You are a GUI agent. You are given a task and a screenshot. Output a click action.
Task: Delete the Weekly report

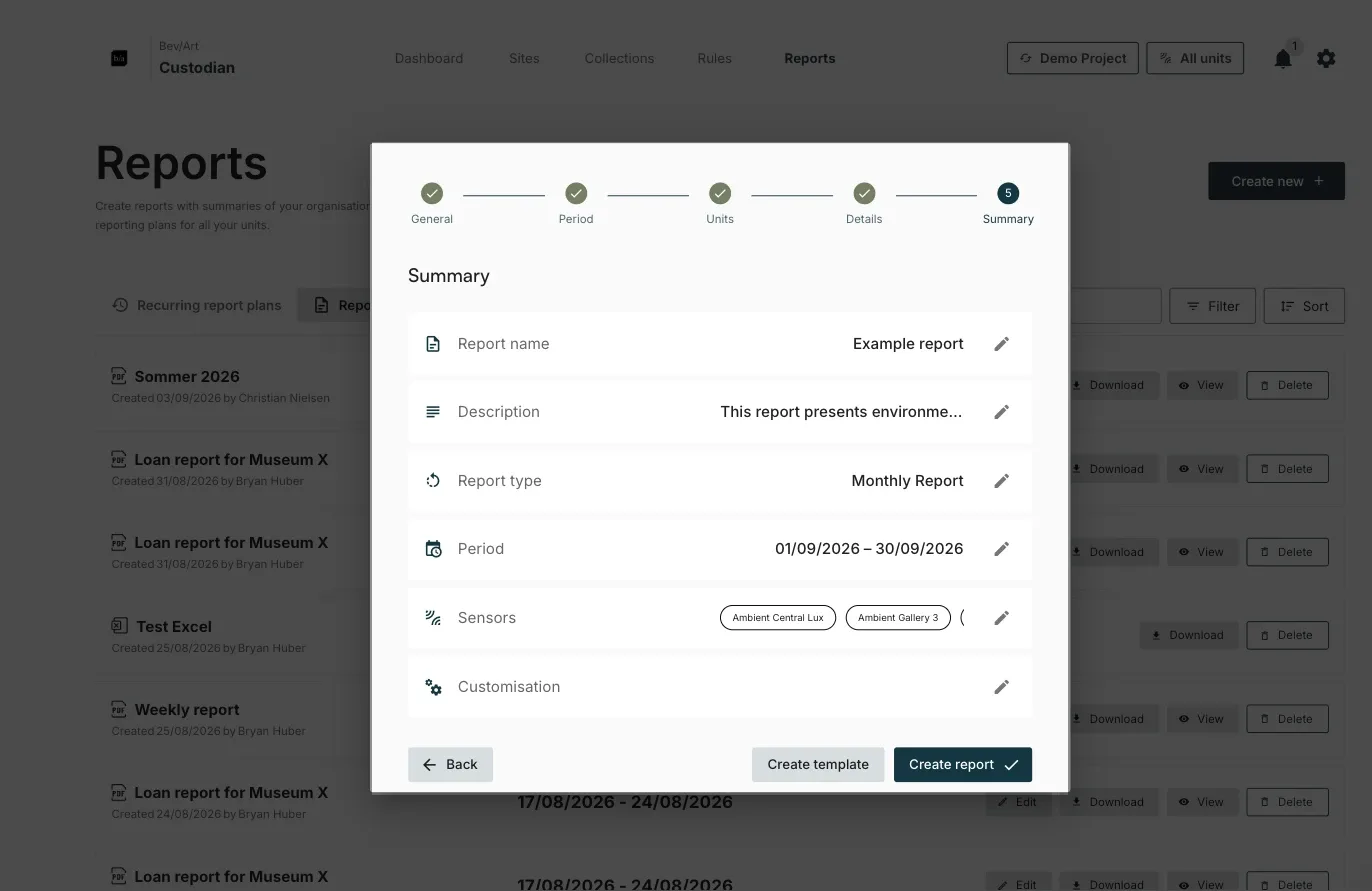pyautogui.click(x=1287, y=718)
